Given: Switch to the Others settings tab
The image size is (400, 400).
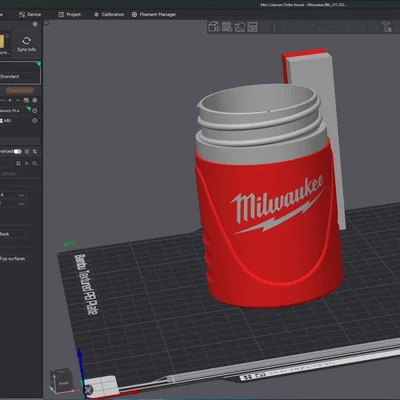Looking at the screenshot, I should pyautogui.click(x=9, y=174).
